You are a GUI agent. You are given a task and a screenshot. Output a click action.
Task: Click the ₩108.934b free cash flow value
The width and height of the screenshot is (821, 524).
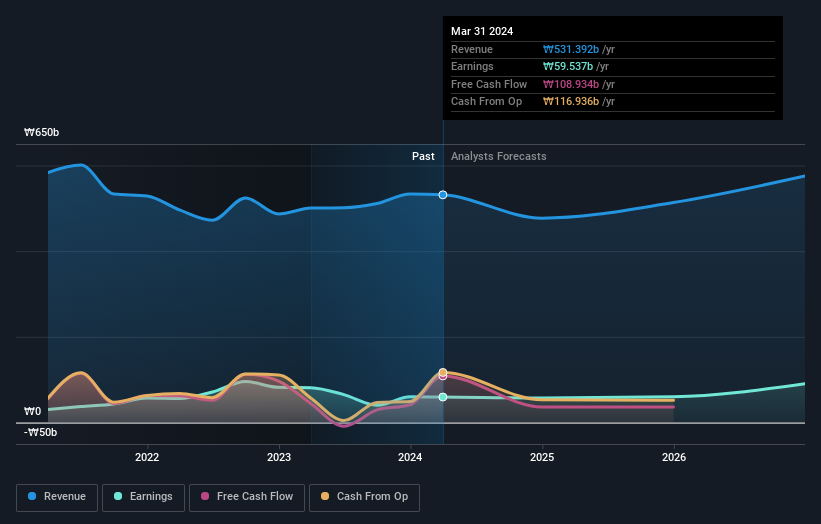coord(571,84)
